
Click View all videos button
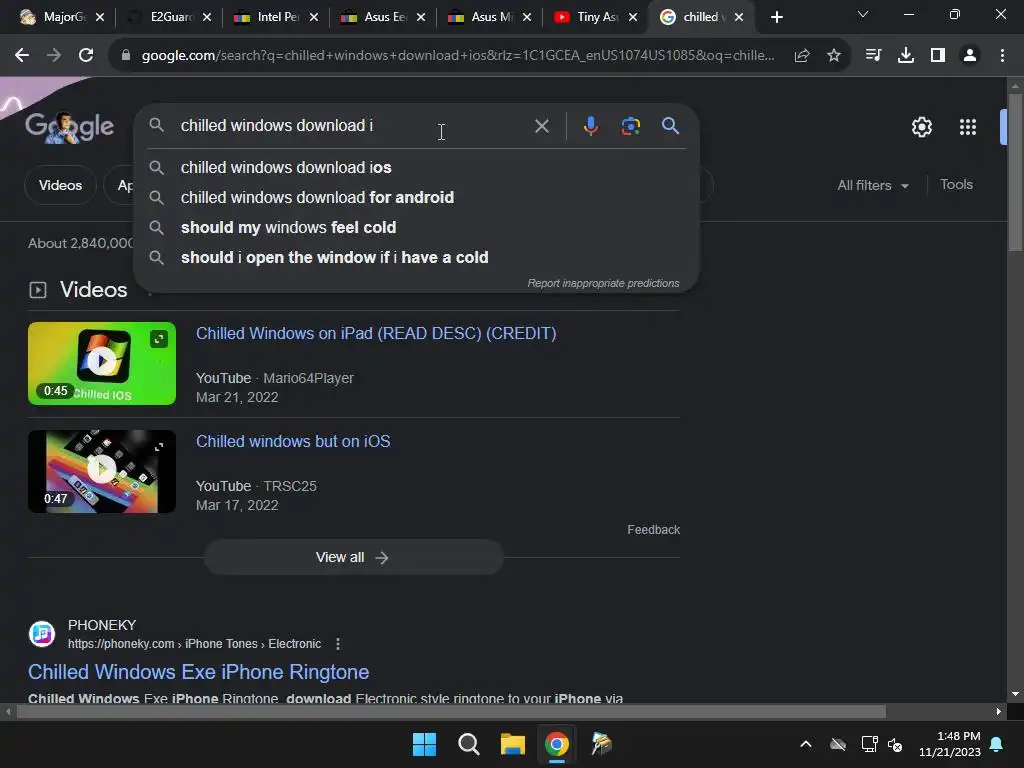click(353, 557)
